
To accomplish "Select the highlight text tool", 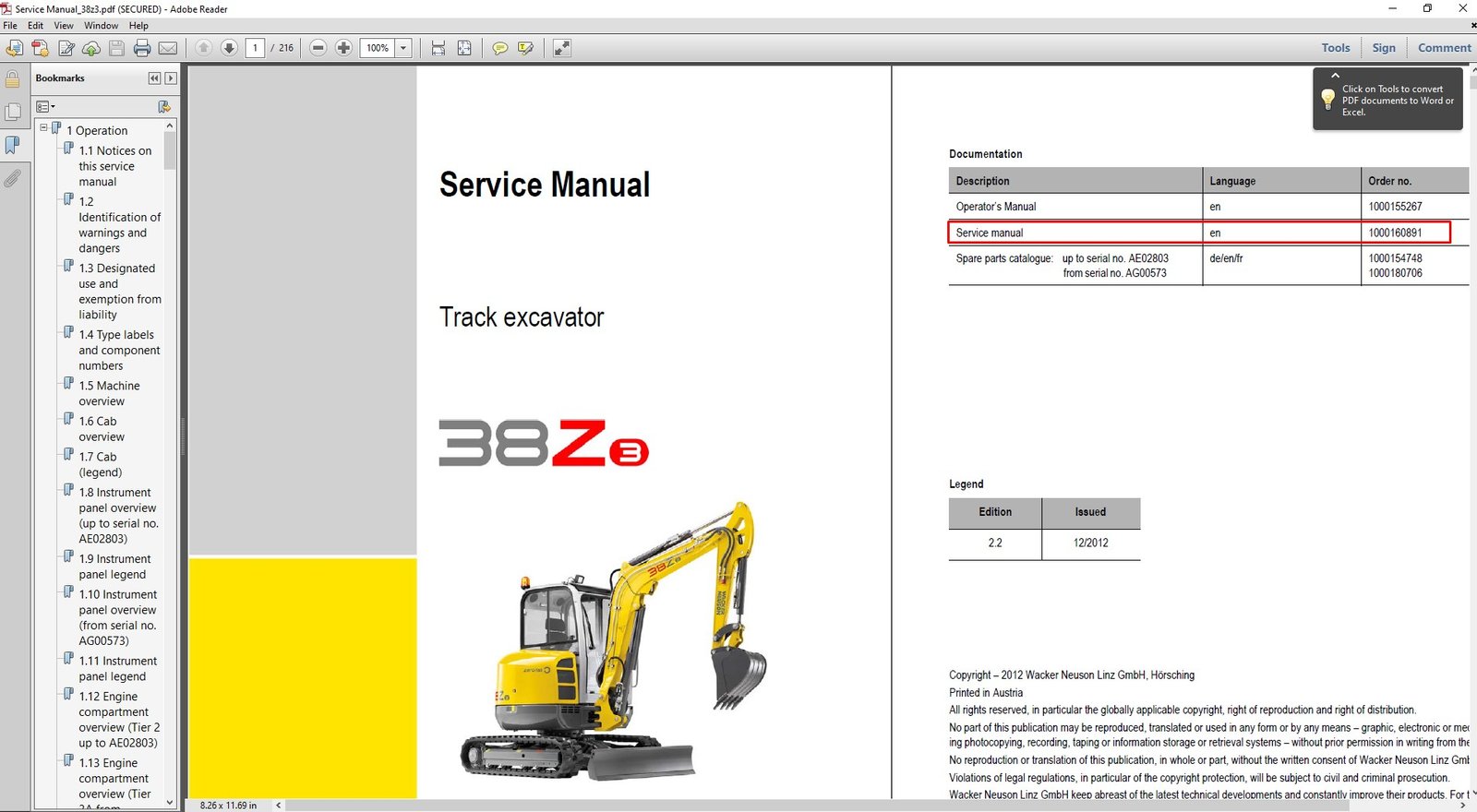I will (525, 48).
